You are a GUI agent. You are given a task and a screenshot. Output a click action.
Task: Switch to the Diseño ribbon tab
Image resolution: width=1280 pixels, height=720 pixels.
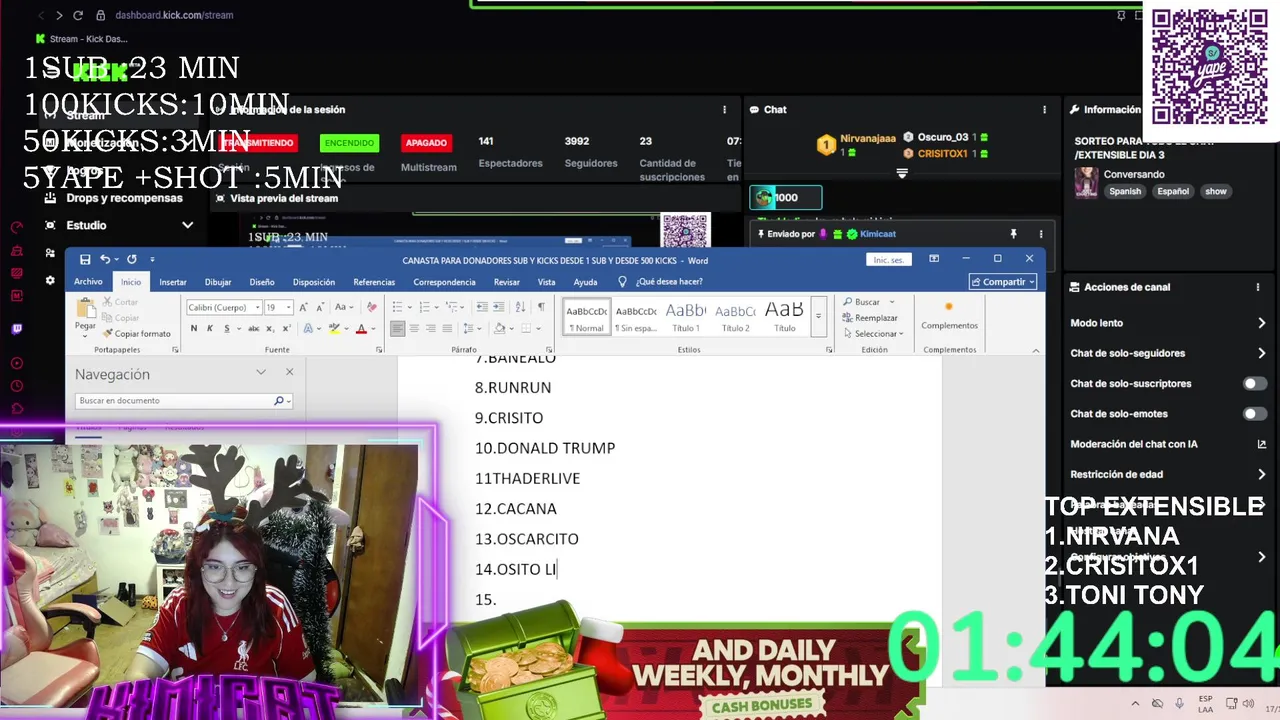[262, 282]
